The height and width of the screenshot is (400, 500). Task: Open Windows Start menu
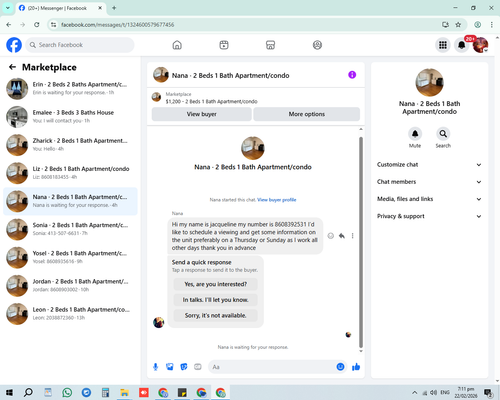point(9,393)
